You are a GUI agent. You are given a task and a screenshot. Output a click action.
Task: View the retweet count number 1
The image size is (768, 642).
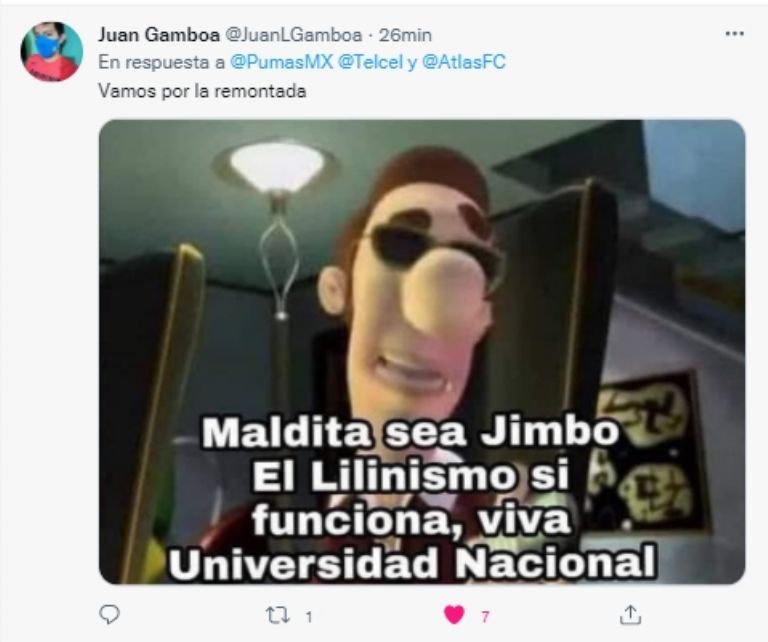(309, 617)
